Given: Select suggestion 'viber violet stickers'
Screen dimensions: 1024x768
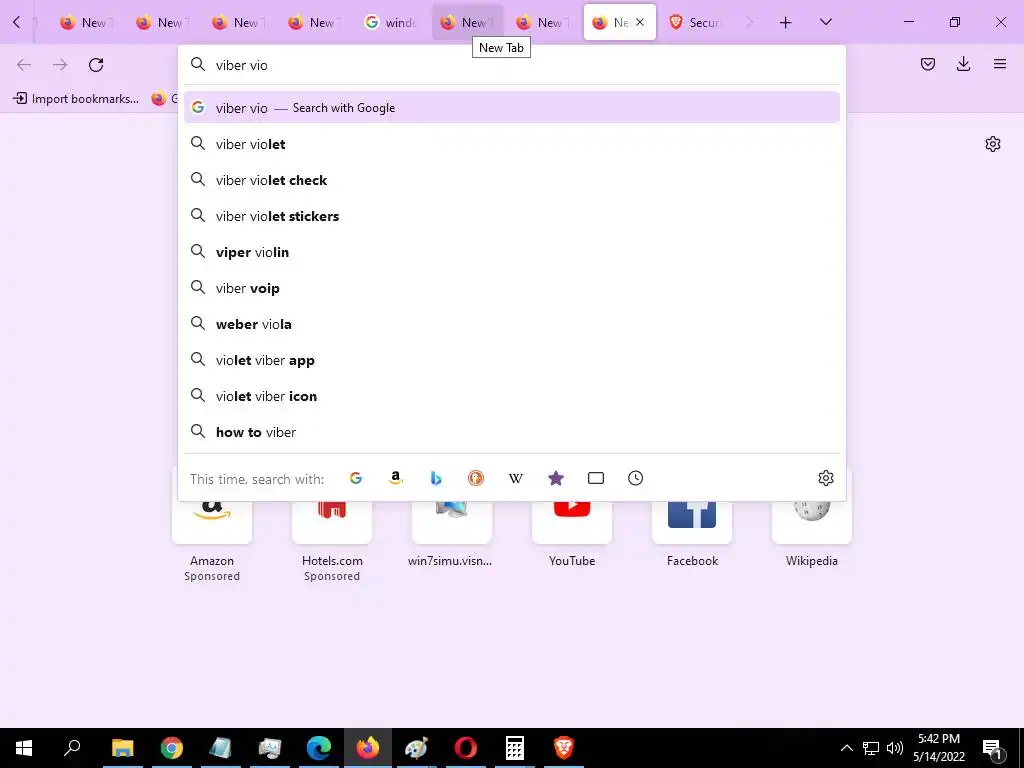Looking at the screenshot, I should (x=511, y=216).
